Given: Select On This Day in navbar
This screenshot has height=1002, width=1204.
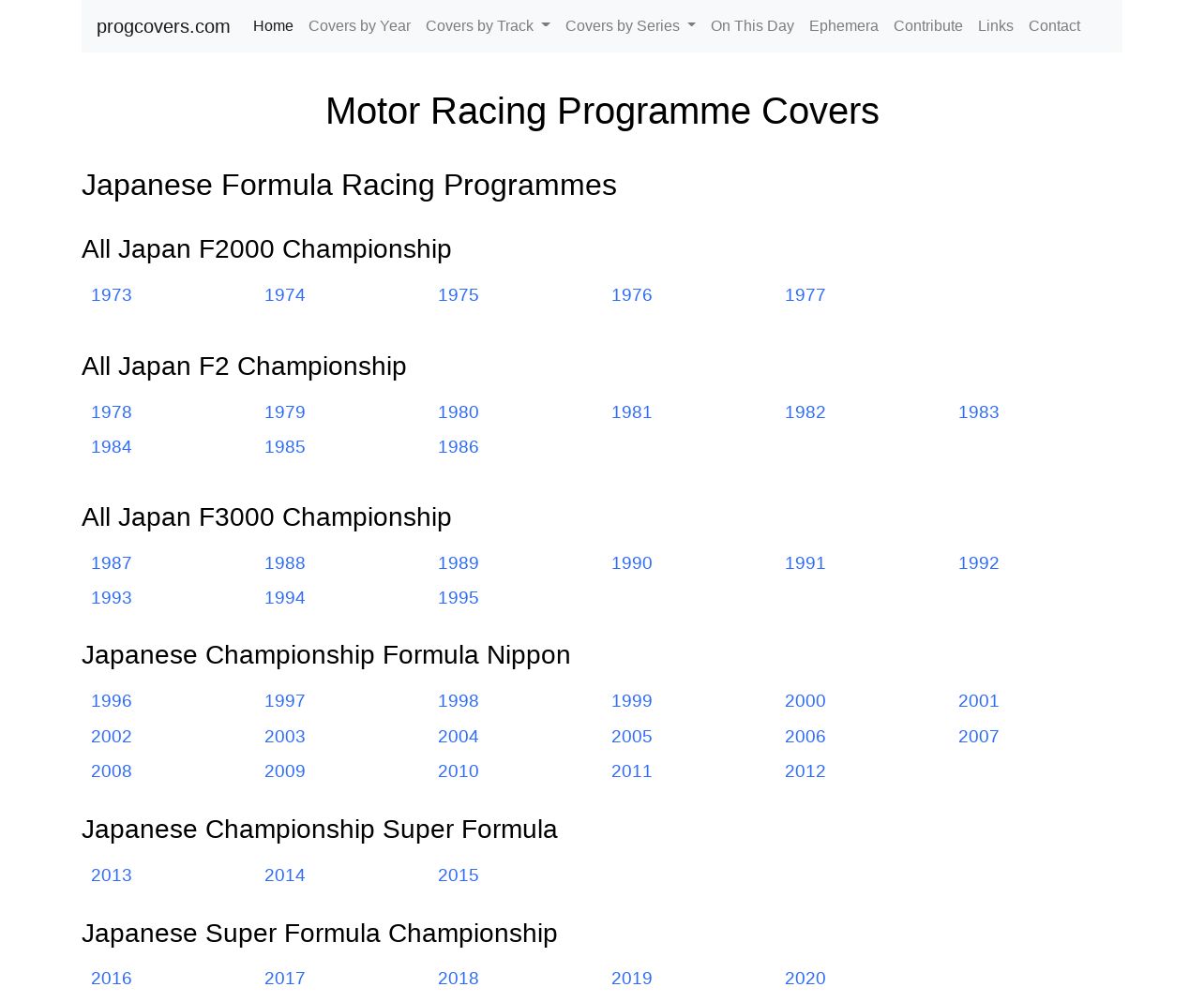Looking at the screenshot, I should pos(752,26).
